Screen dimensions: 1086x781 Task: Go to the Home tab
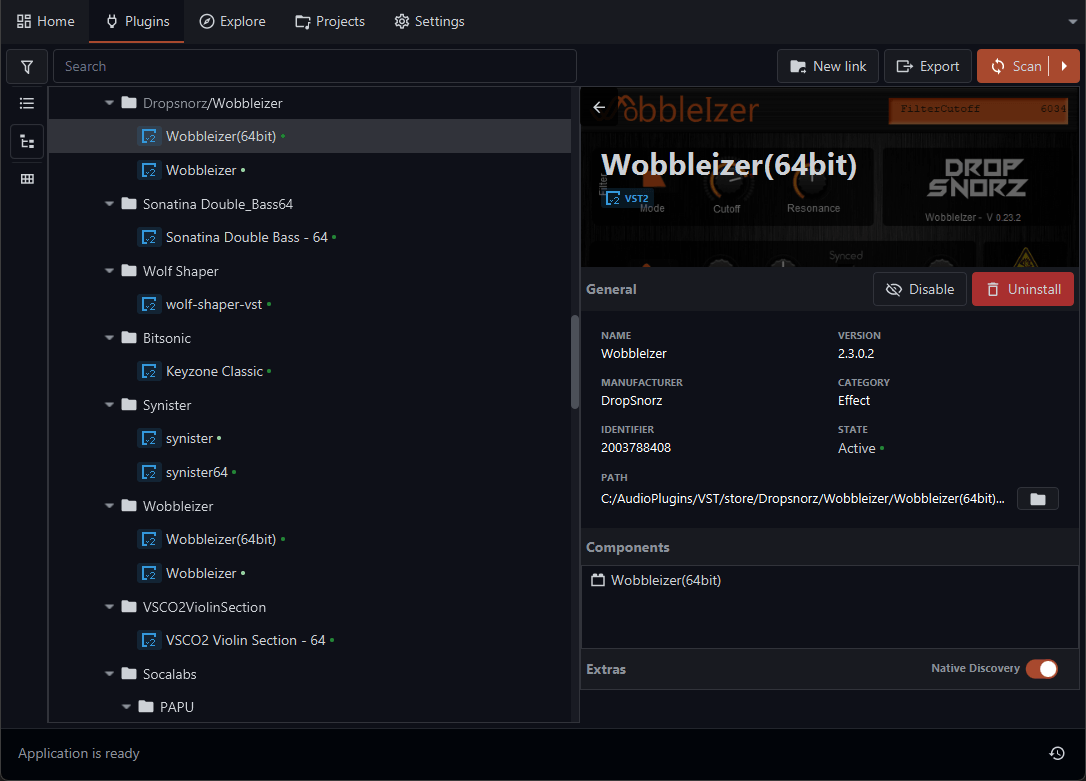[45, 21]
